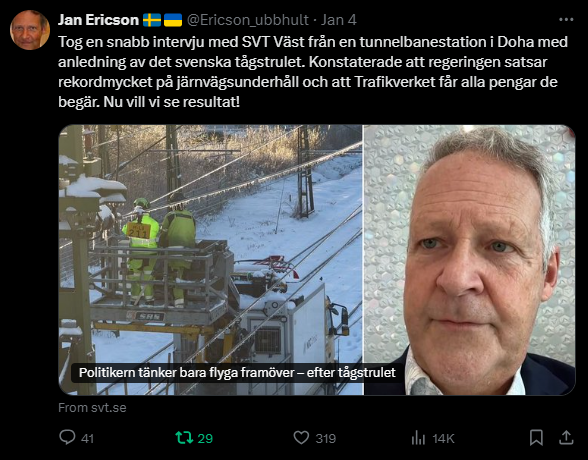The height and width of the screenshot is (460, 588).
Task: Open Jan Ericson's profile avatar
Action: (x=30, y=30)
